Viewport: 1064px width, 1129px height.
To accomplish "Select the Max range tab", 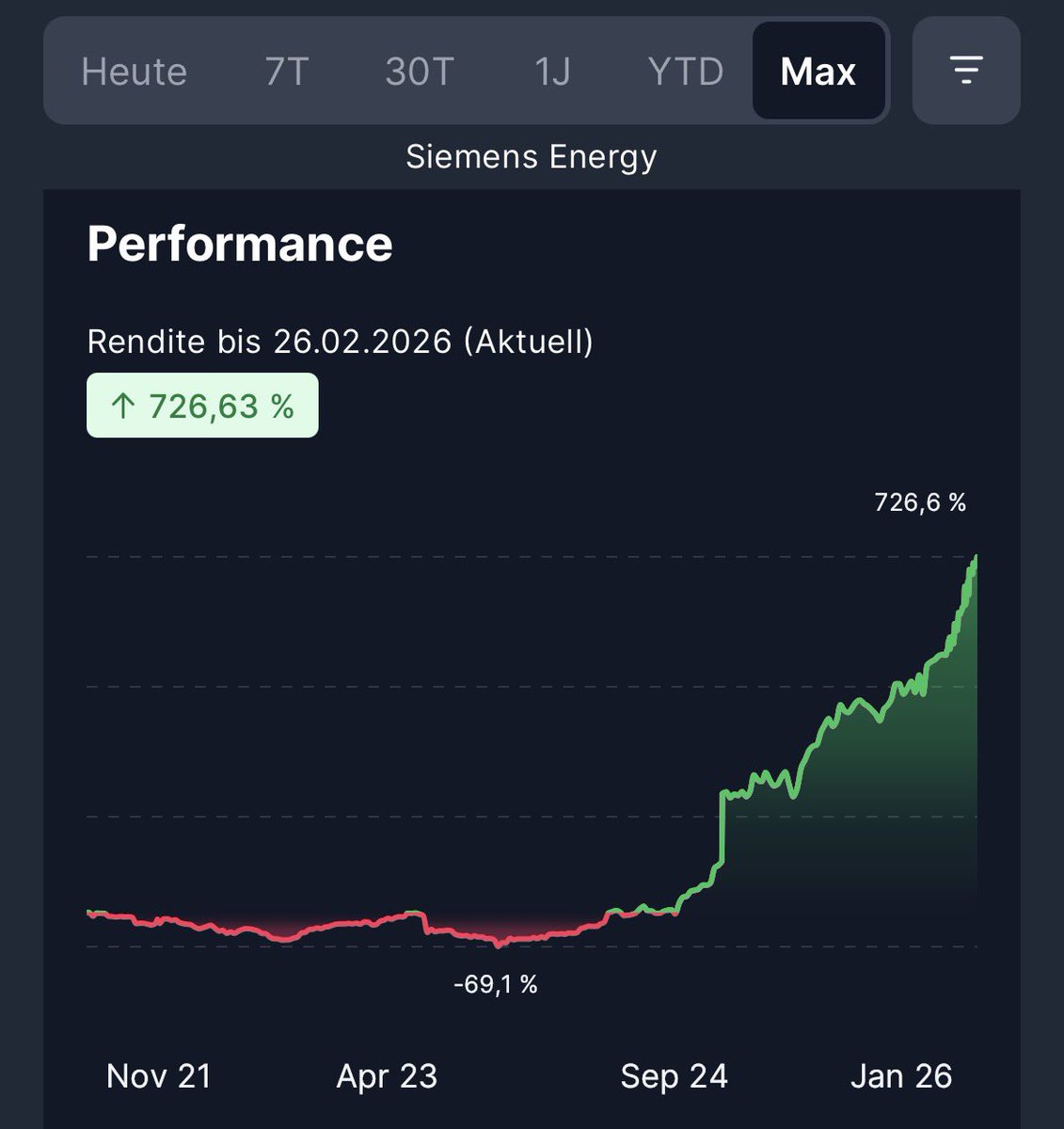I will [x=818, y=72].
